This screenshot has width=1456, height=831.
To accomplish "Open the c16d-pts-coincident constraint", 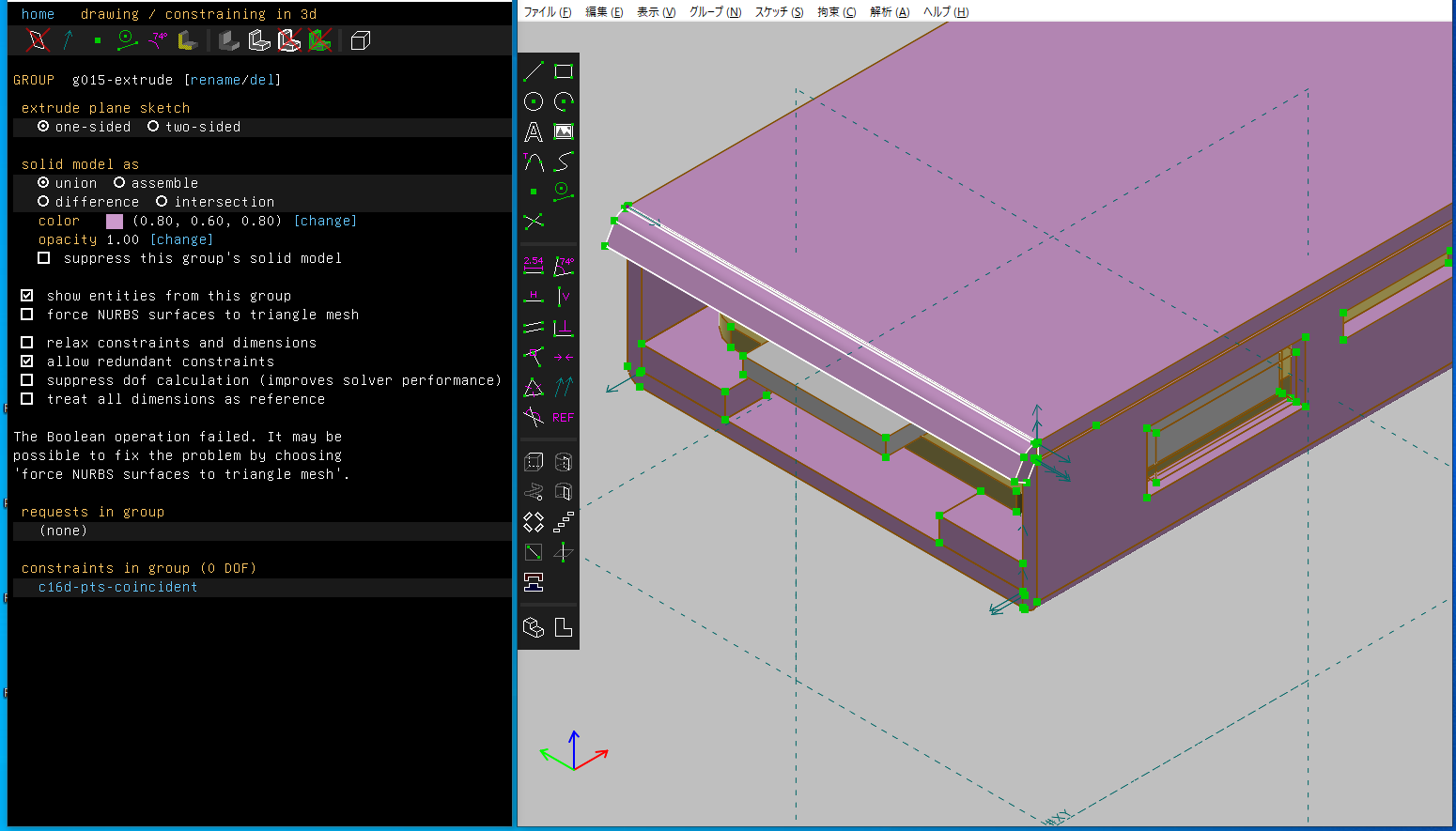I will [x=117, y=587].
